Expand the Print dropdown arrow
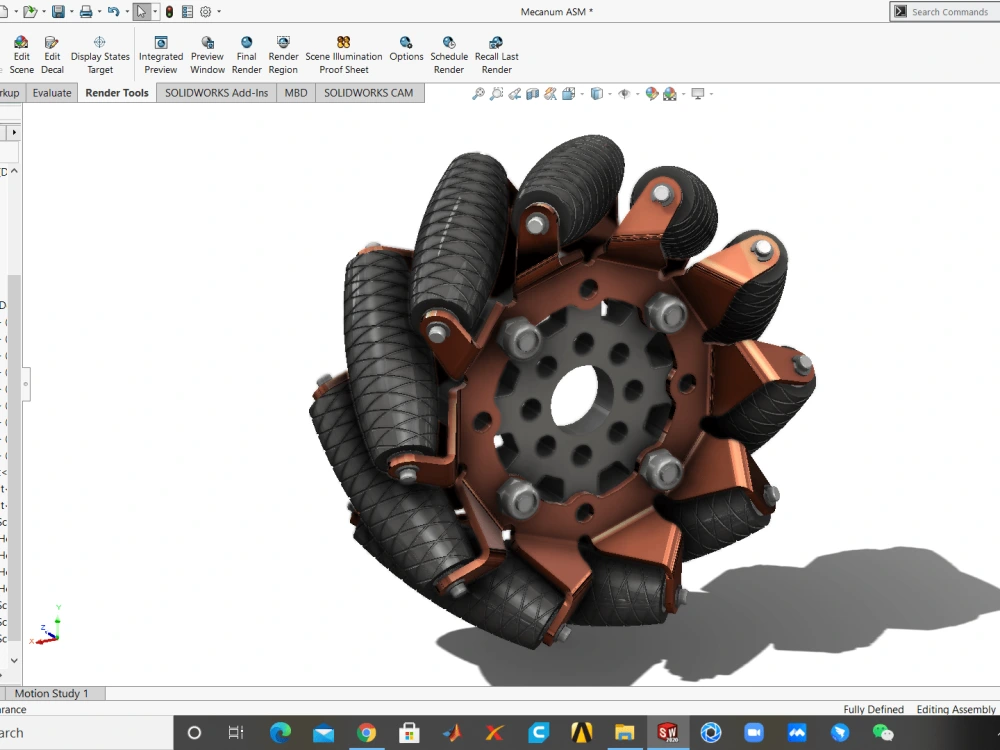The width and height of the screenshot is (1000, 750). 99,11
